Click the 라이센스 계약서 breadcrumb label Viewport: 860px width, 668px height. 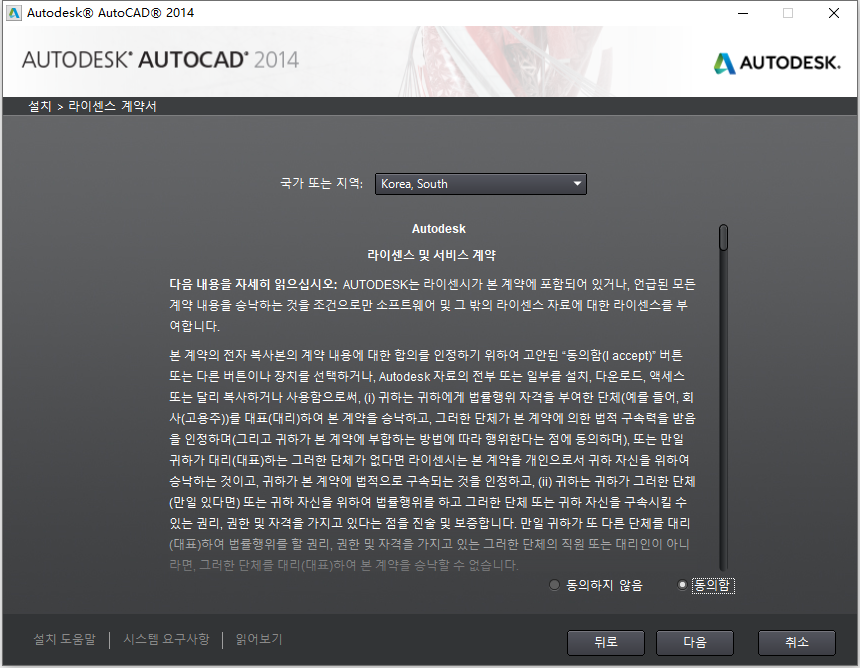tap(112, 106)
